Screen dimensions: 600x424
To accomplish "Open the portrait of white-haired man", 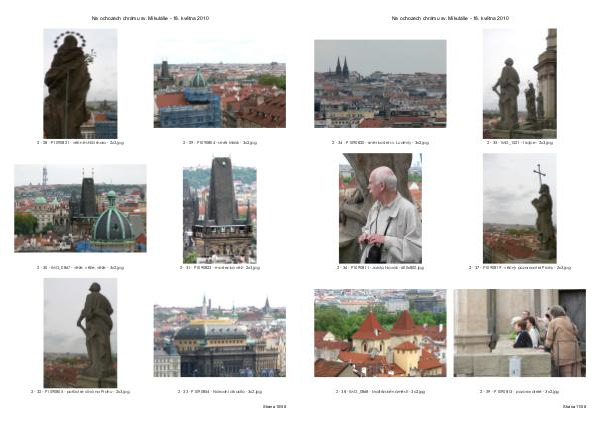I will (x=380, y=208).
